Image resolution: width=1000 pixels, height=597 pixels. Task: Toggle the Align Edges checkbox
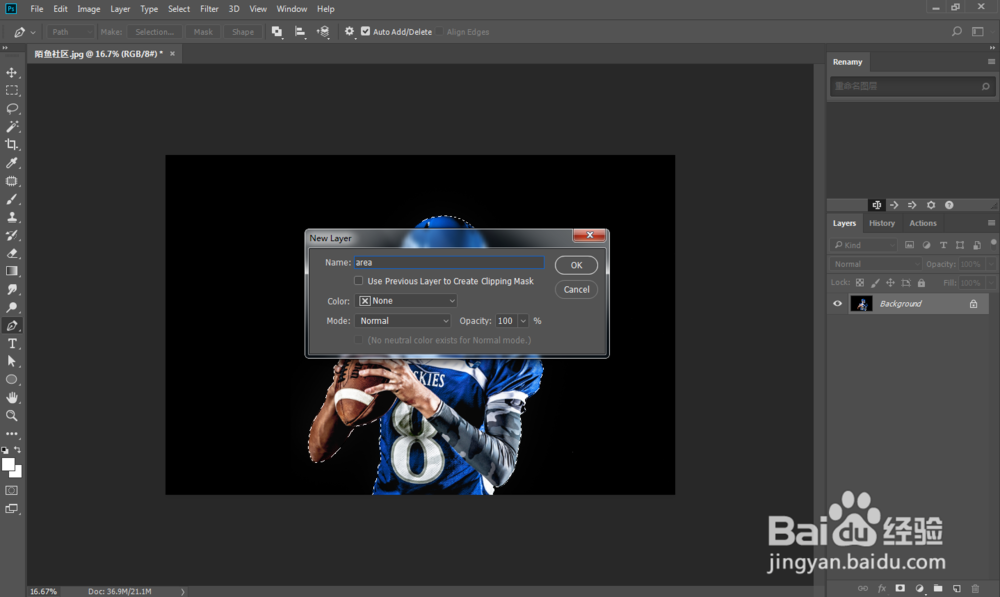coord(440,31)
